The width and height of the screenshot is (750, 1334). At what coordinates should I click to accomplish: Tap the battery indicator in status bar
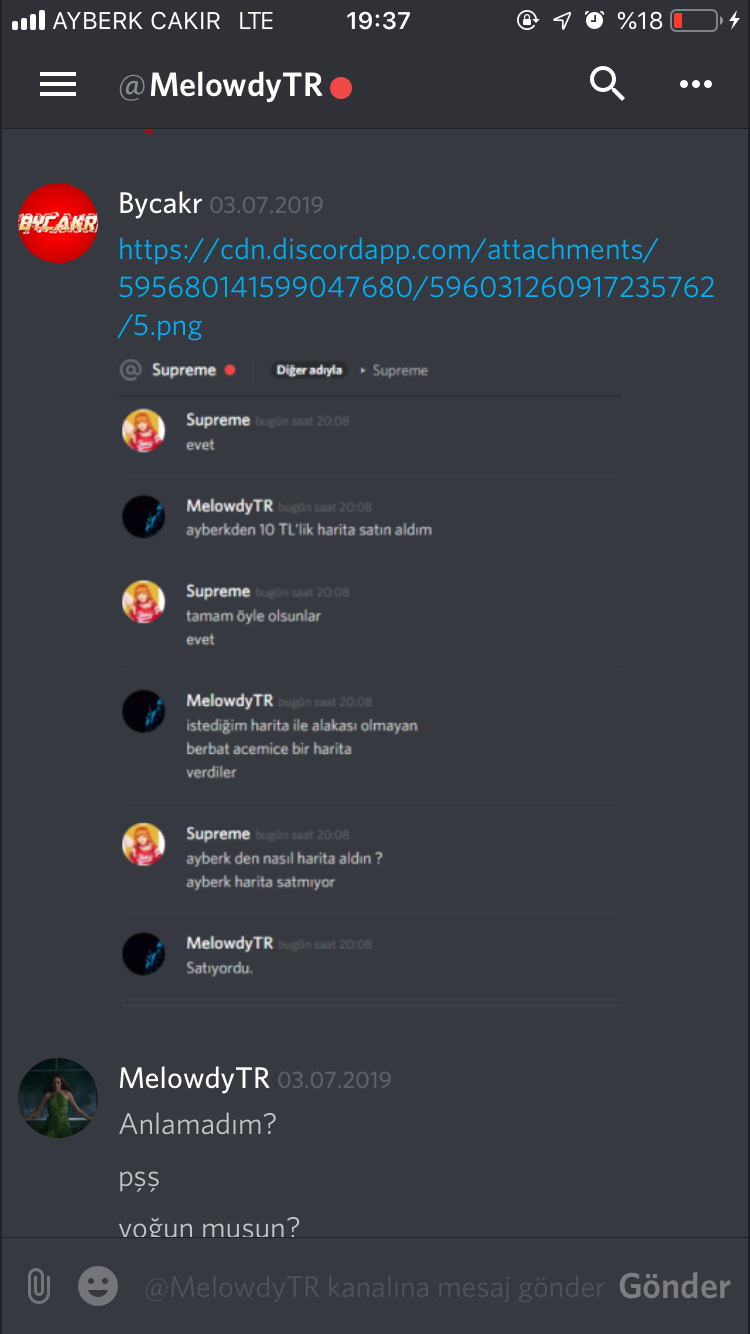tap(695, 20)
